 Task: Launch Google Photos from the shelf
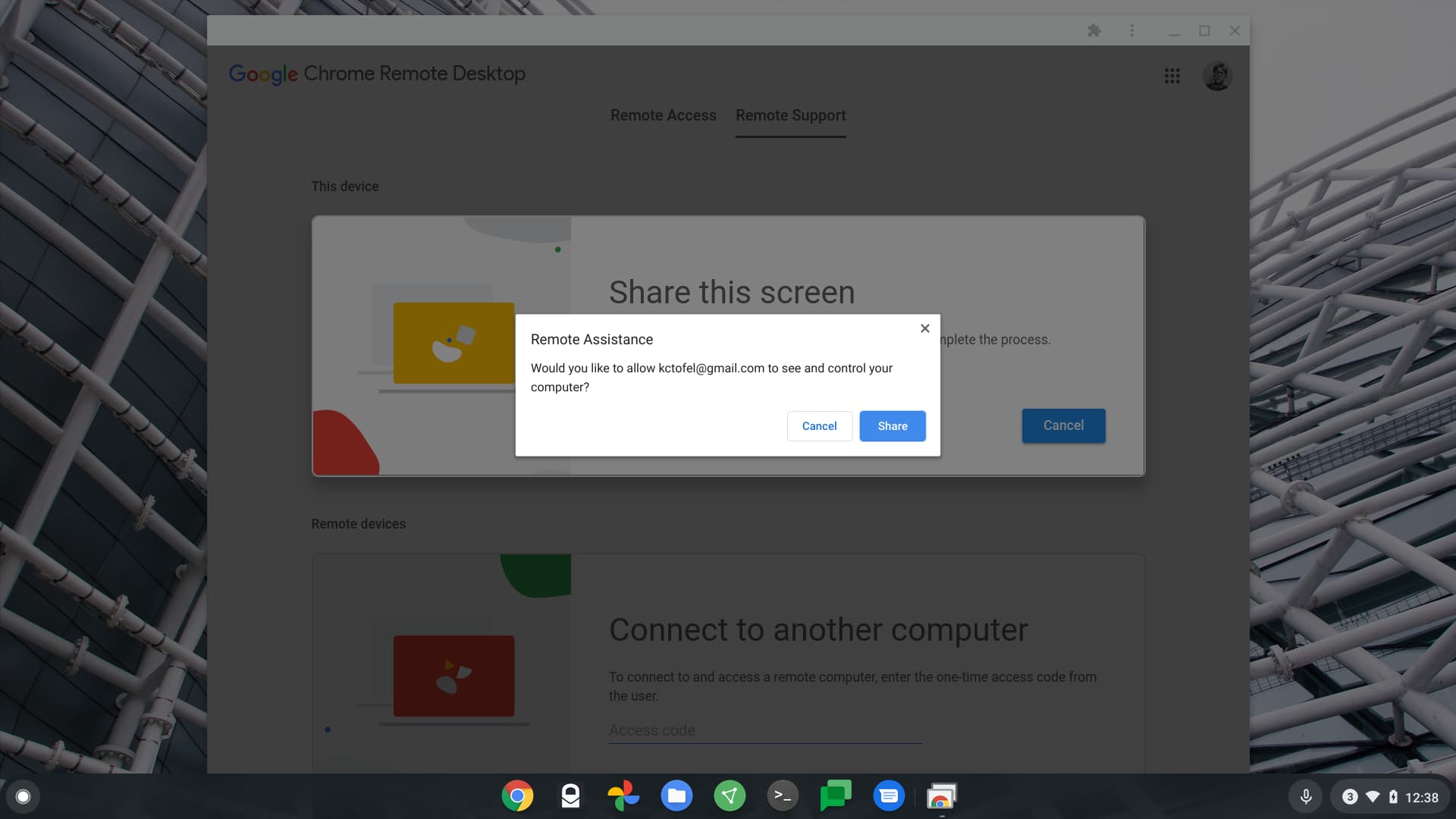(x=623, y=796)
